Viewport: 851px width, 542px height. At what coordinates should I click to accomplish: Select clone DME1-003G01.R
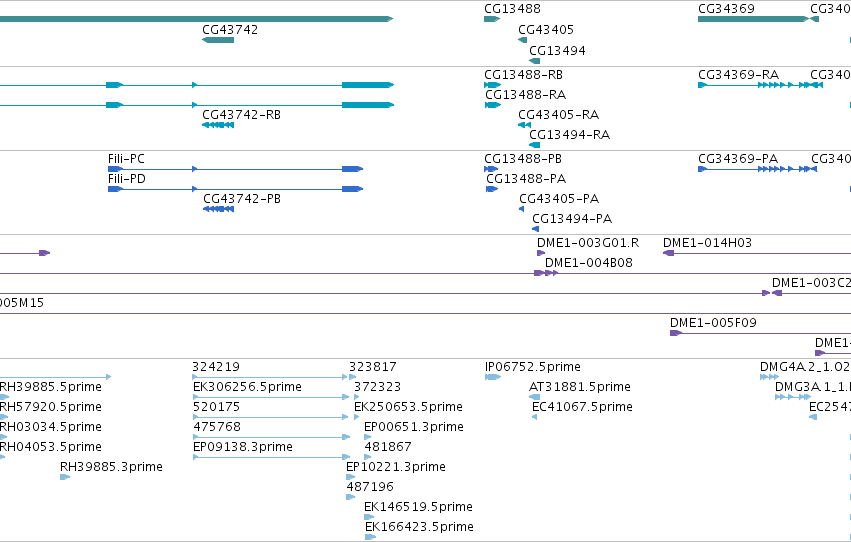click(x=541, y=253)
